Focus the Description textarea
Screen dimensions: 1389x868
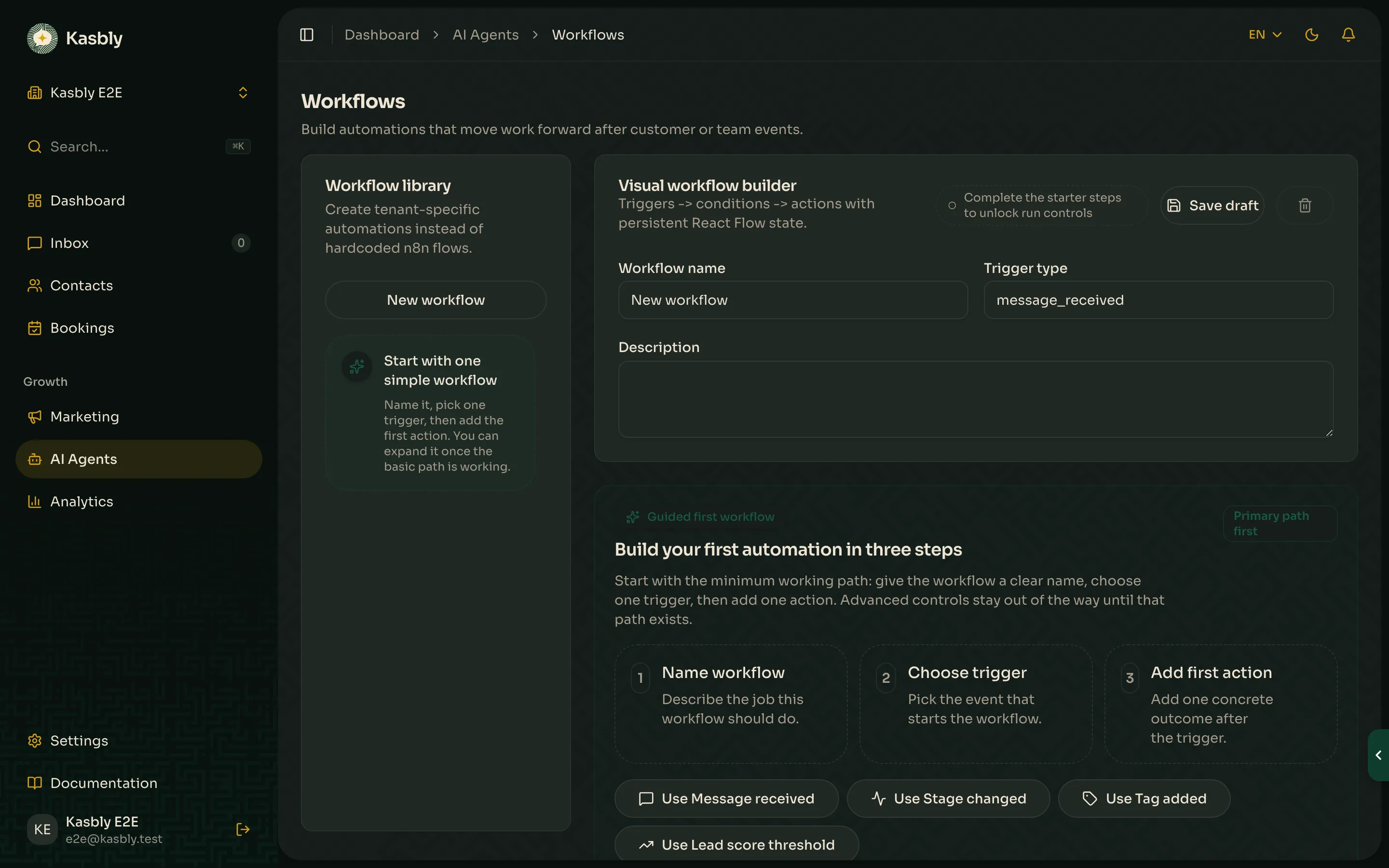point(976,399)
